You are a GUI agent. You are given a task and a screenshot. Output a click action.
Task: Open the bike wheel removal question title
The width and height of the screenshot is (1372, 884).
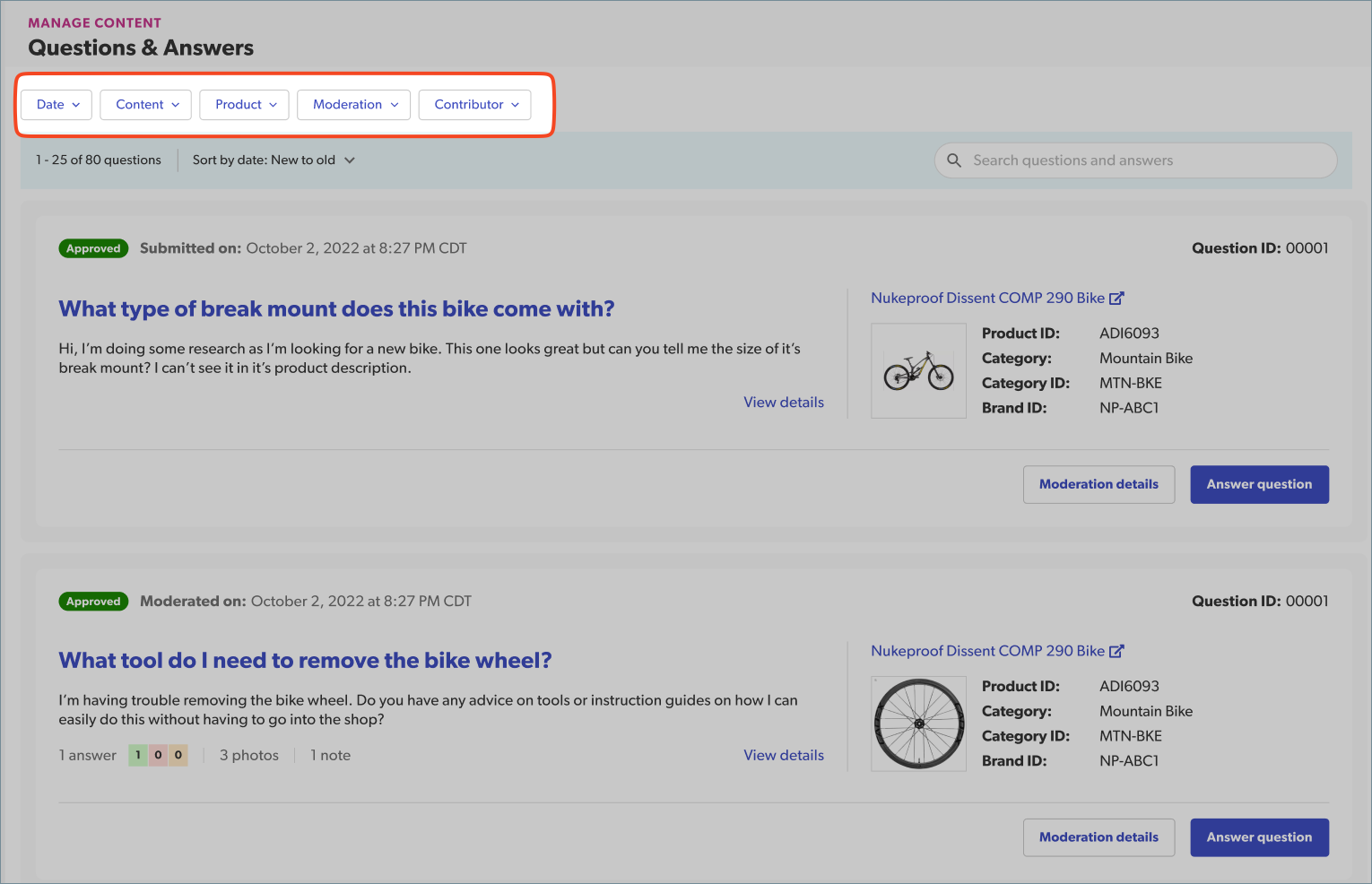305,661
